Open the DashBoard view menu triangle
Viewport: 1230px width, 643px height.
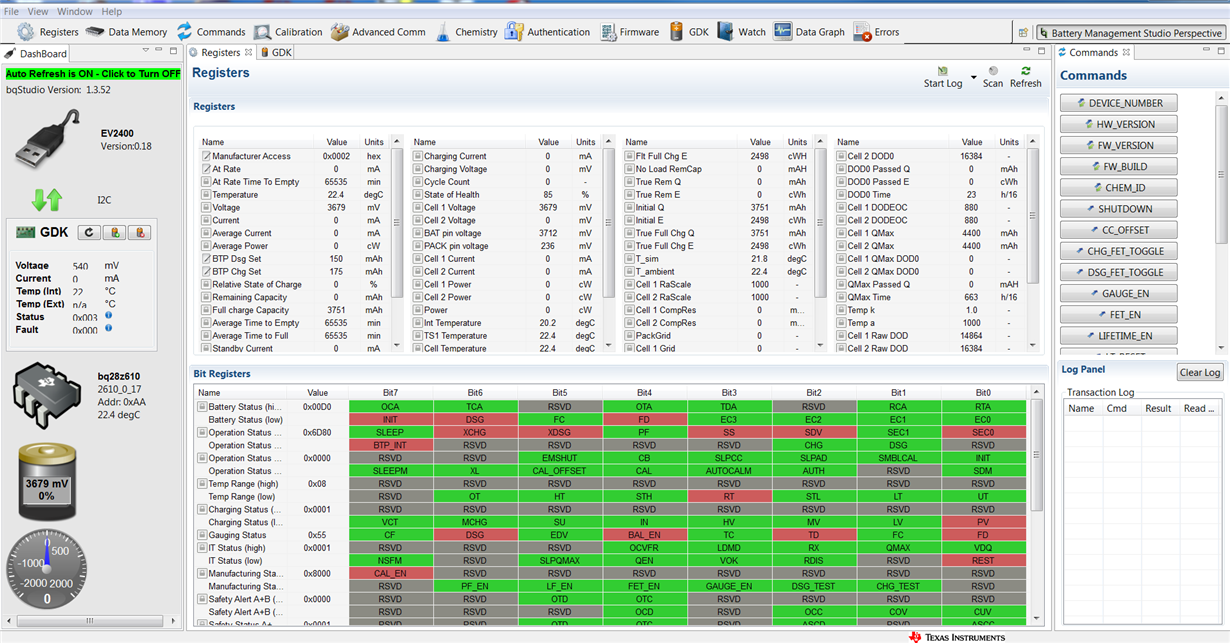pyautogui.click(x=144, y=52)
